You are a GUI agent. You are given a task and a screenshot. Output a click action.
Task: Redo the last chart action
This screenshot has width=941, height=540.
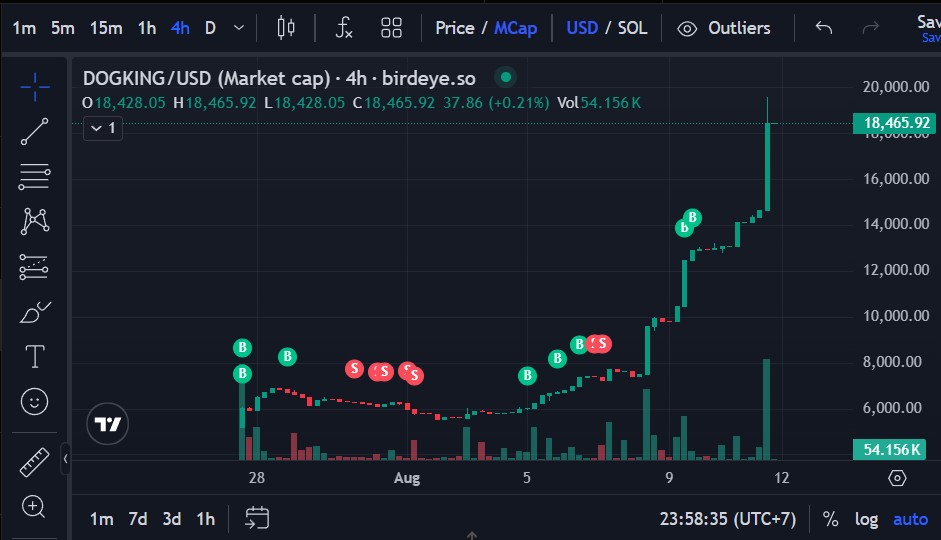pos(870,28)
